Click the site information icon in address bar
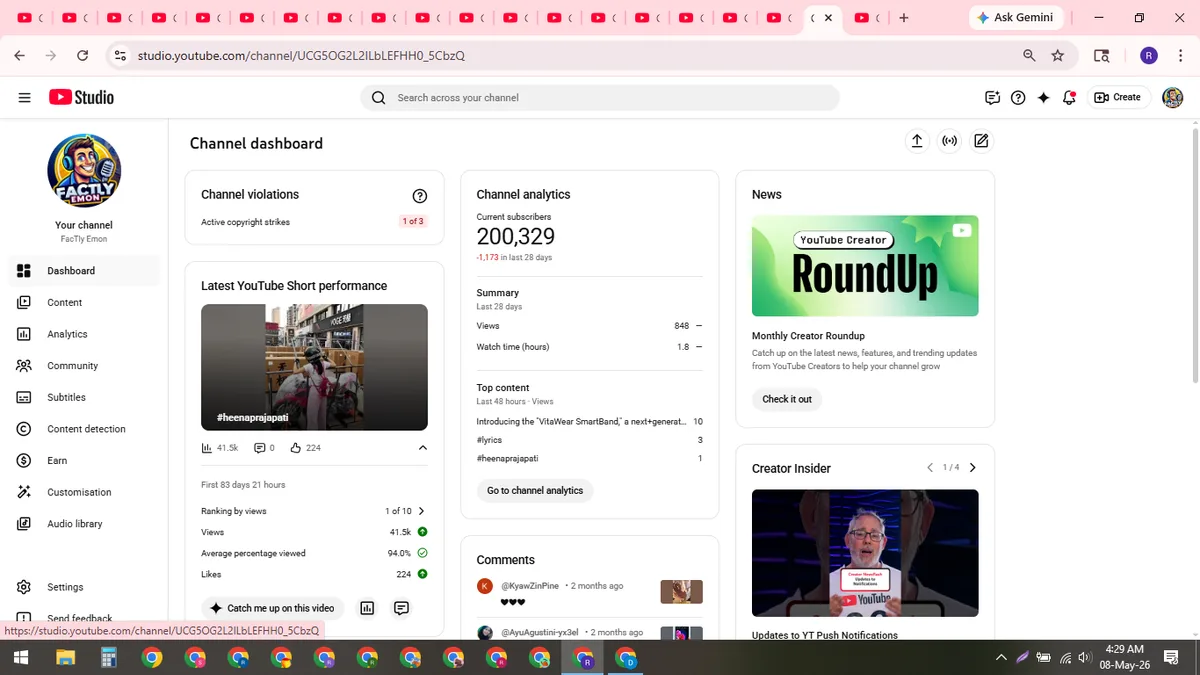Viewport: 1200px width, 675px height. coord(120,56)
